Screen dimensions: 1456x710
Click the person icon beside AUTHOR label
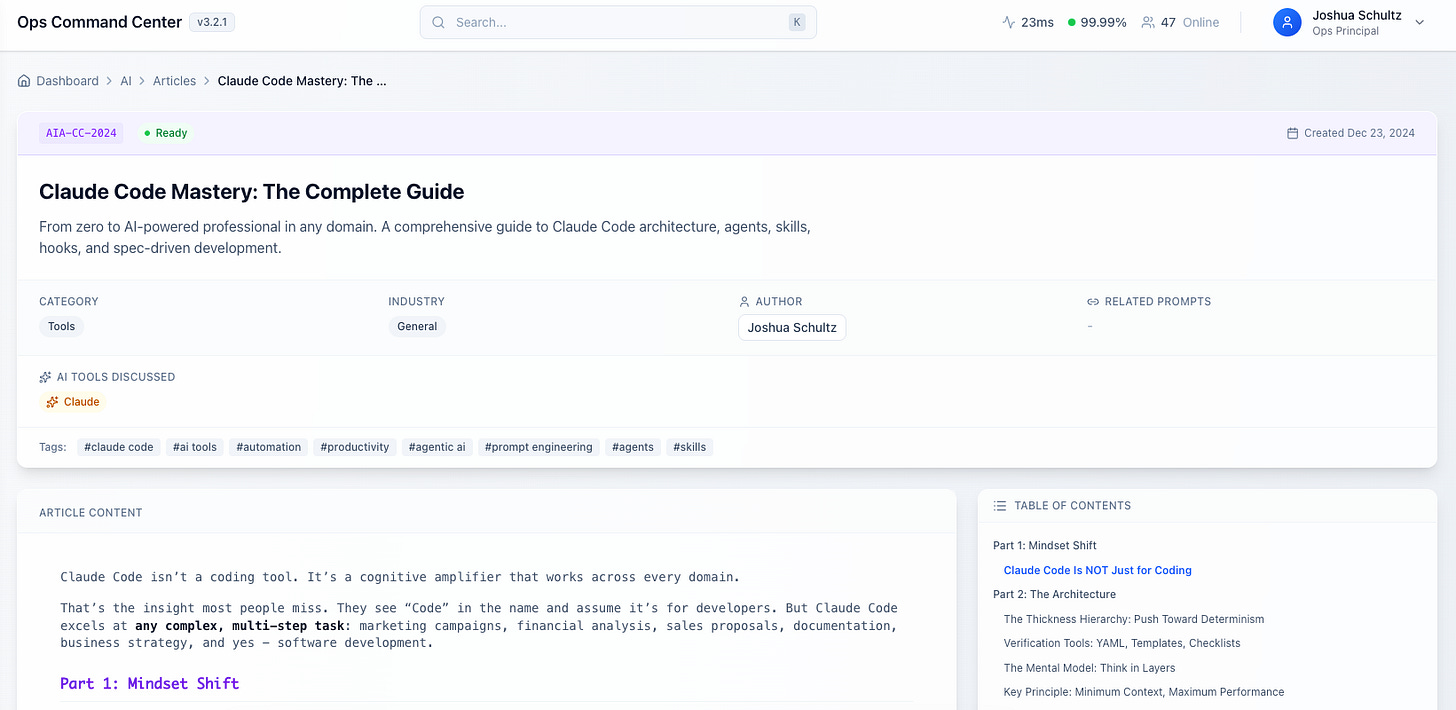click(x=744, y=301)
